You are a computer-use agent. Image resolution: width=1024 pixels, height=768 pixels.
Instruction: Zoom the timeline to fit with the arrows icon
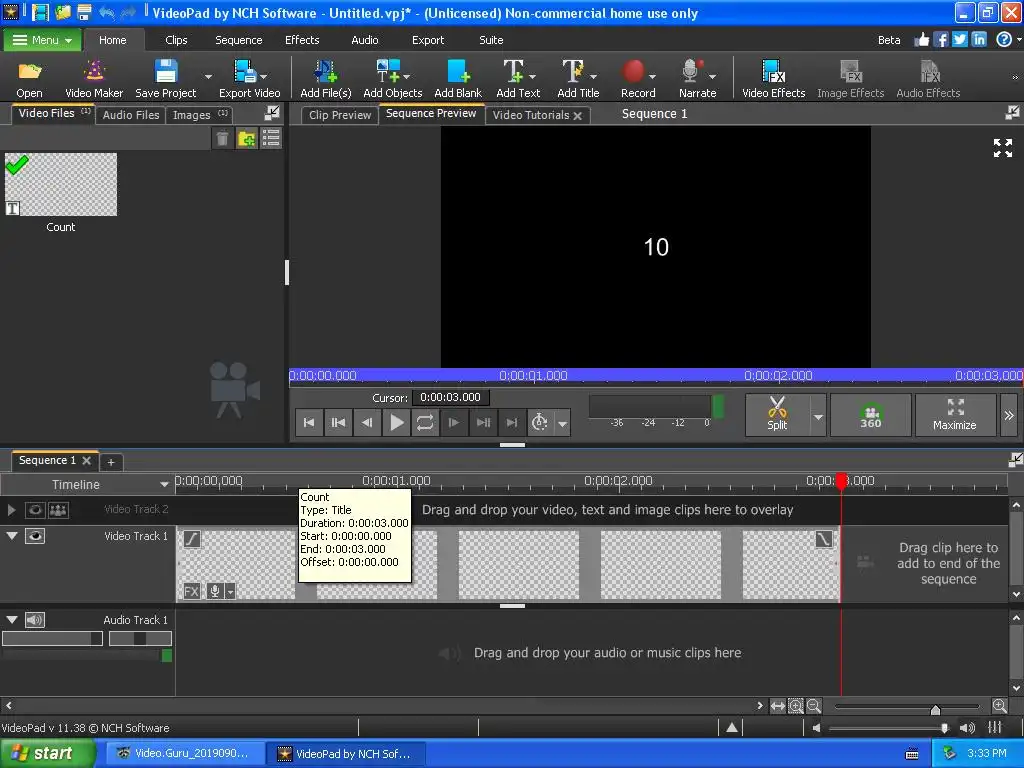(x=777, y=706)
